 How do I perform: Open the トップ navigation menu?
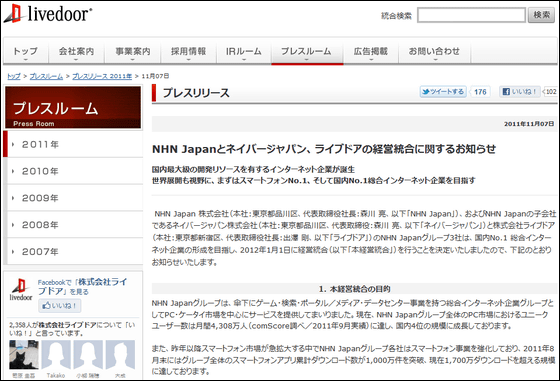[x=25, y=52]
